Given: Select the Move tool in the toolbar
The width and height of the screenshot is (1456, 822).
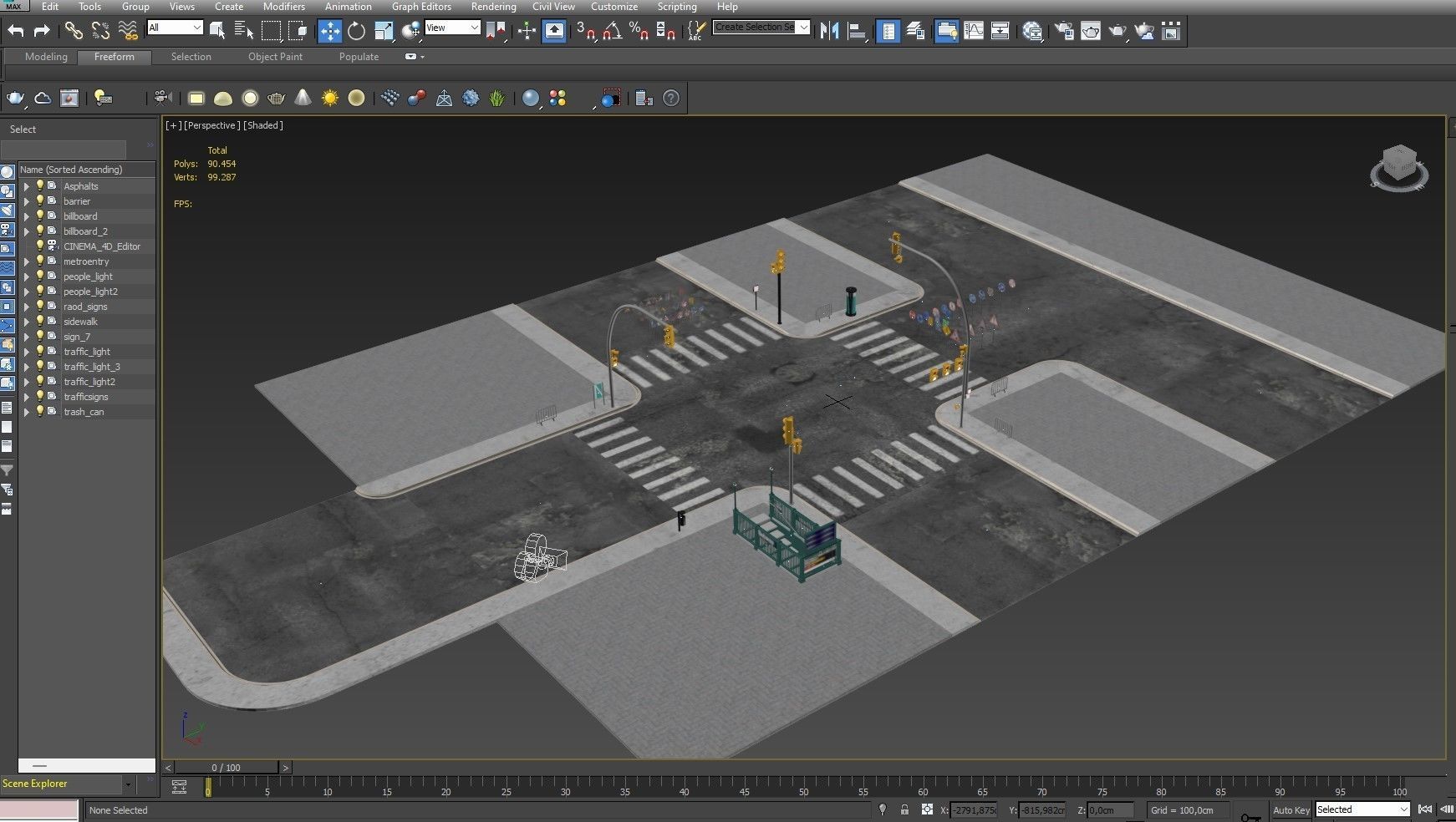Looking at the screenshot, I should point(329,32).
